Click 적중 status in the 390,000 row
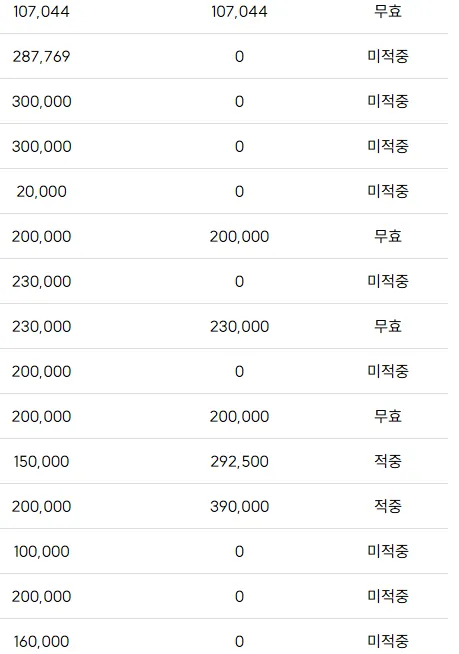The height and width of the screenshot is (654, 459). click(x=388, y=506)
